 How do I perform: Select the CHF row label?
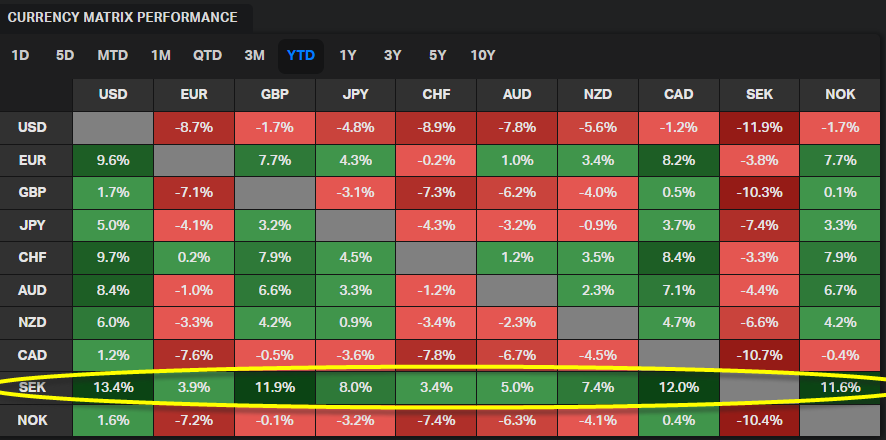pyautogui.click(x=35, y=257)
